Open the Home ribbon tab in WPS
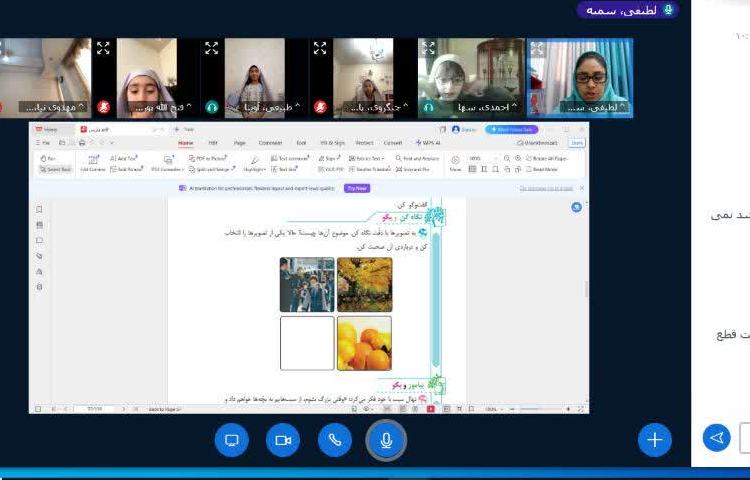This screenshot has width=750, height=480. [186, 142]
